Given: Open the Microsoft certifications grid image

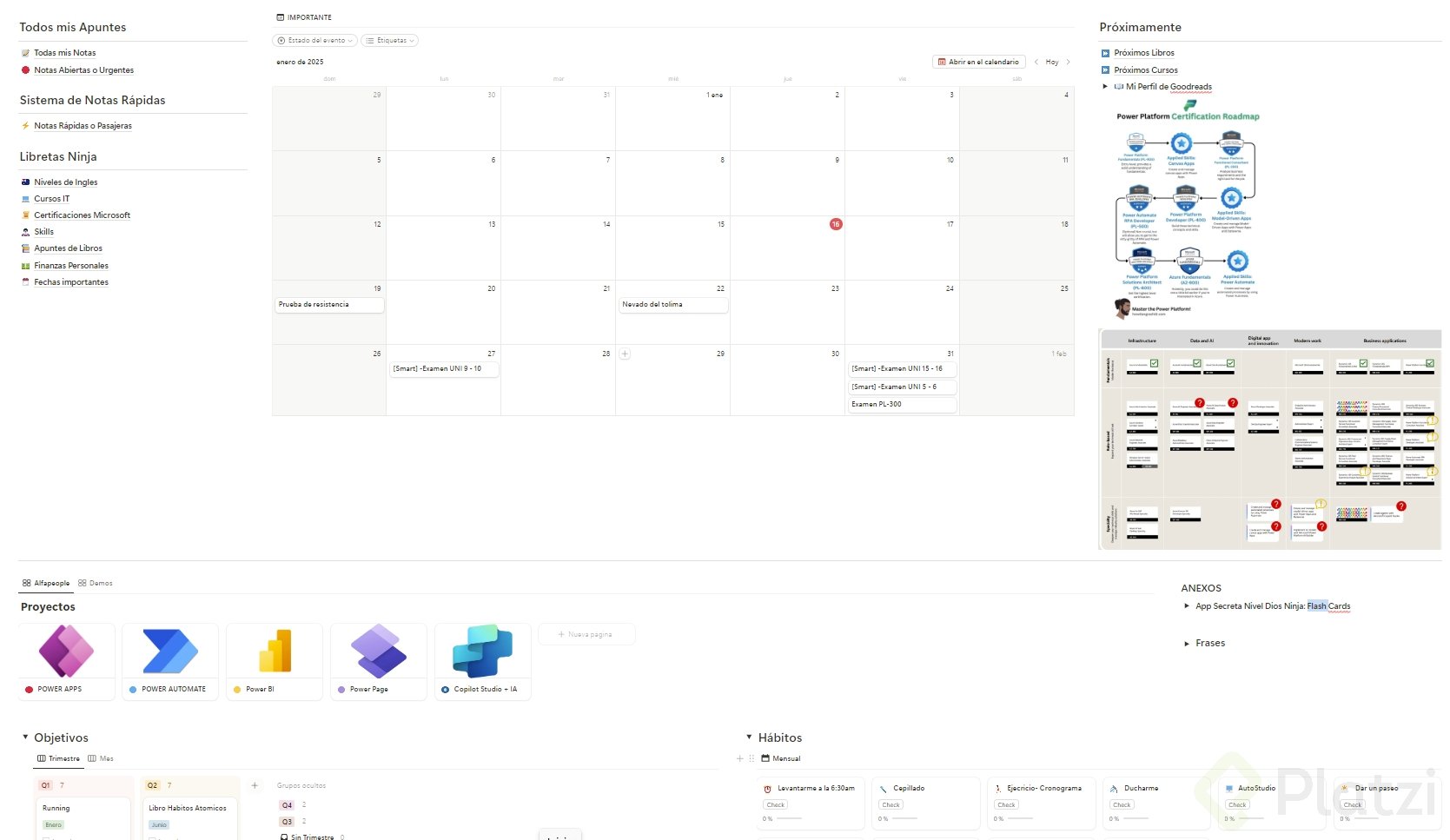Looking at the screenshot, I should click(1270, 440).
